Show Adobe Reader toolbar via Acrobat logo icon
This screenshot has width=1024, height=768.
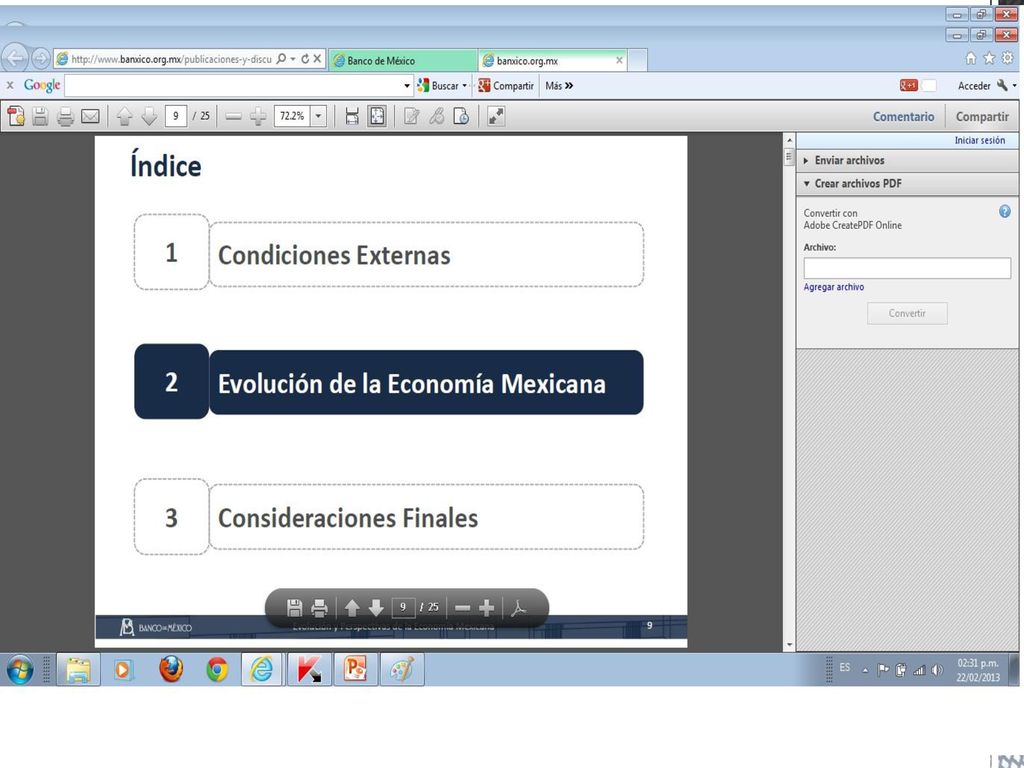coord(519,608)
